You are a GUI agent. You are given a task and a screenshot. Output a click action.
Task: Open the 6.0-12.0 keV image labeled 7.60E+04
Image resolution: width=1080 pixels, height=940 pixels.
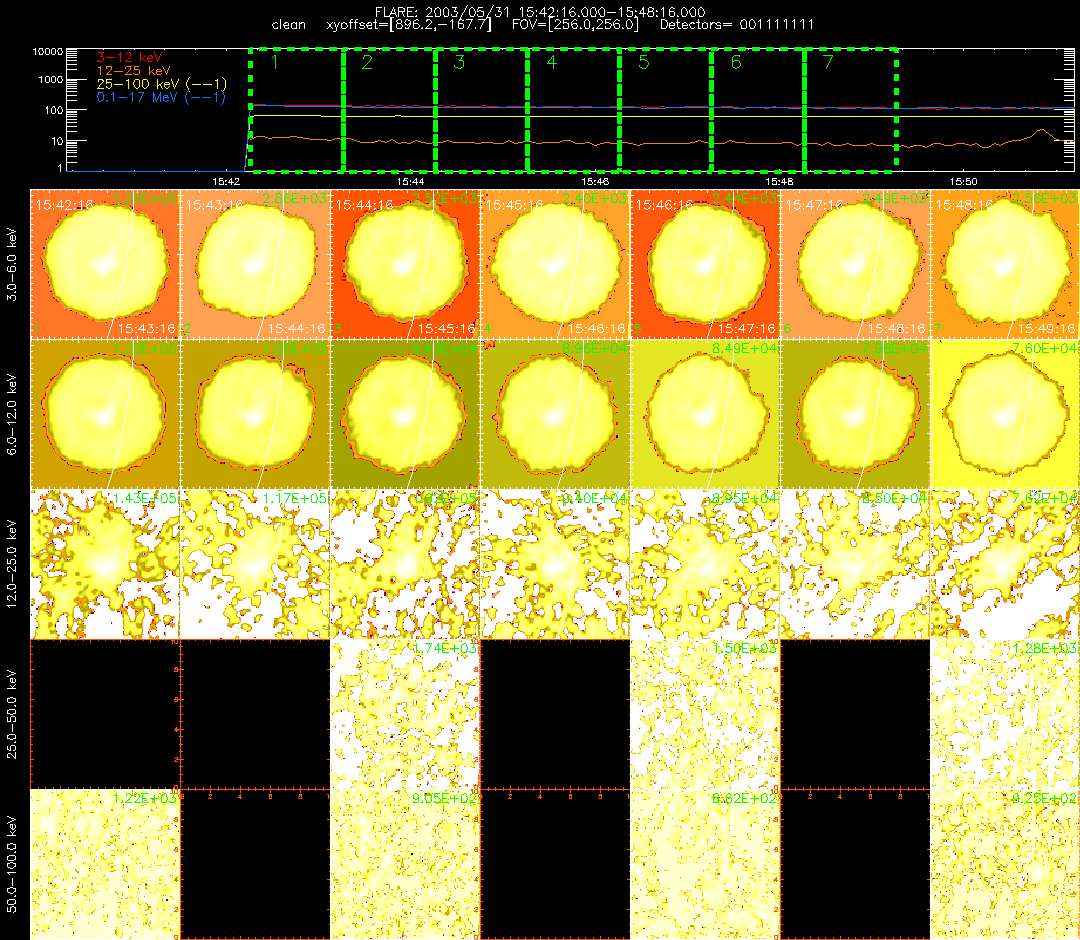tap(1005, 415)
